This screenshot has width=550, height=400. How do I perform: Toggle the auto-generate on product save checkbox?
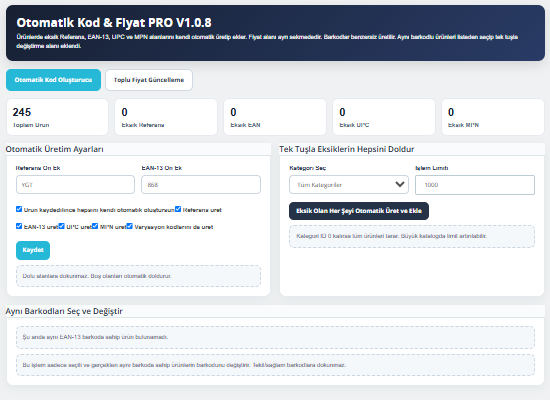[19, 209]
